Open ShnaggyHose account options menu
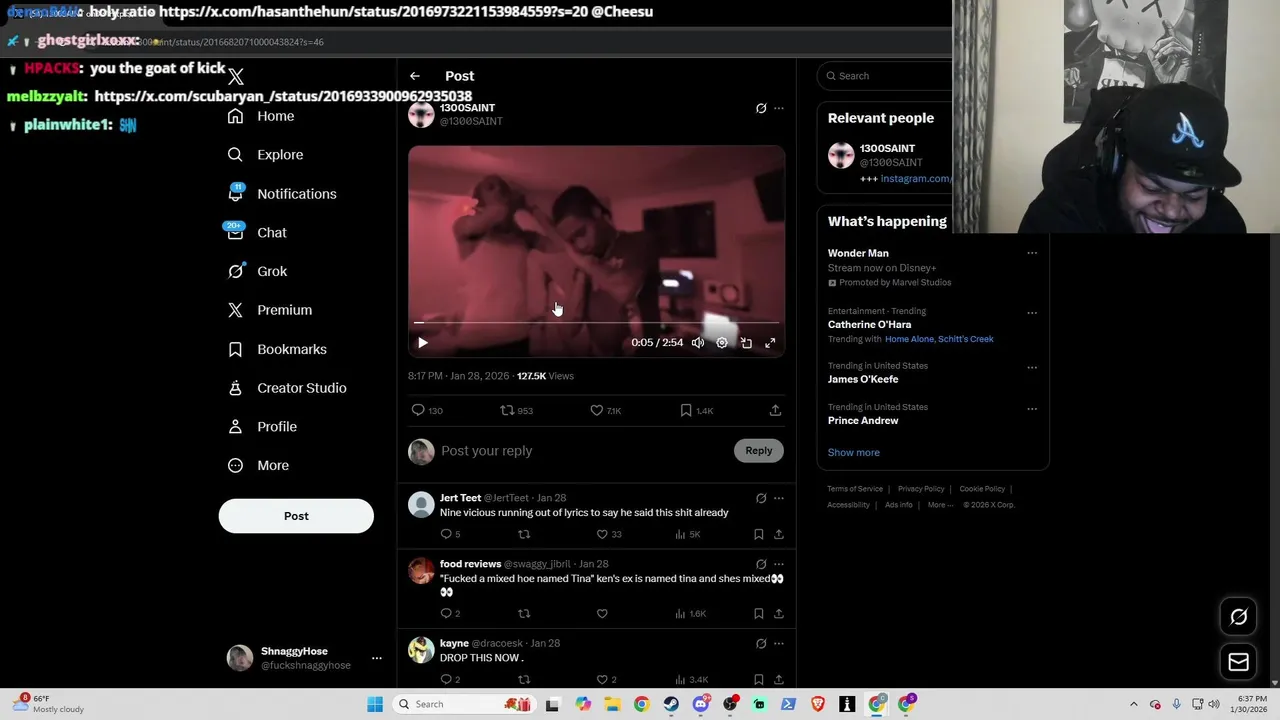Viewport: 1280px width, 720px height. click(x=377, y=658)
